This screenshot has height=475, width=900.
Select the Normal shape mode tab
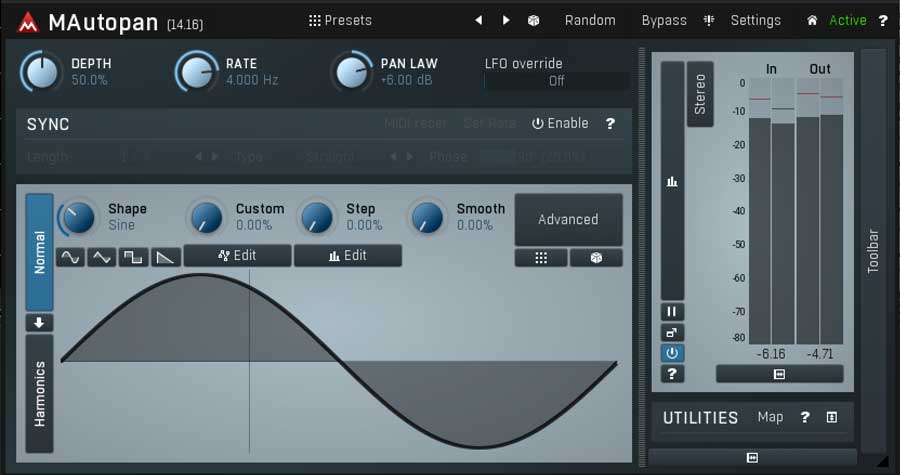click(40, 252)
